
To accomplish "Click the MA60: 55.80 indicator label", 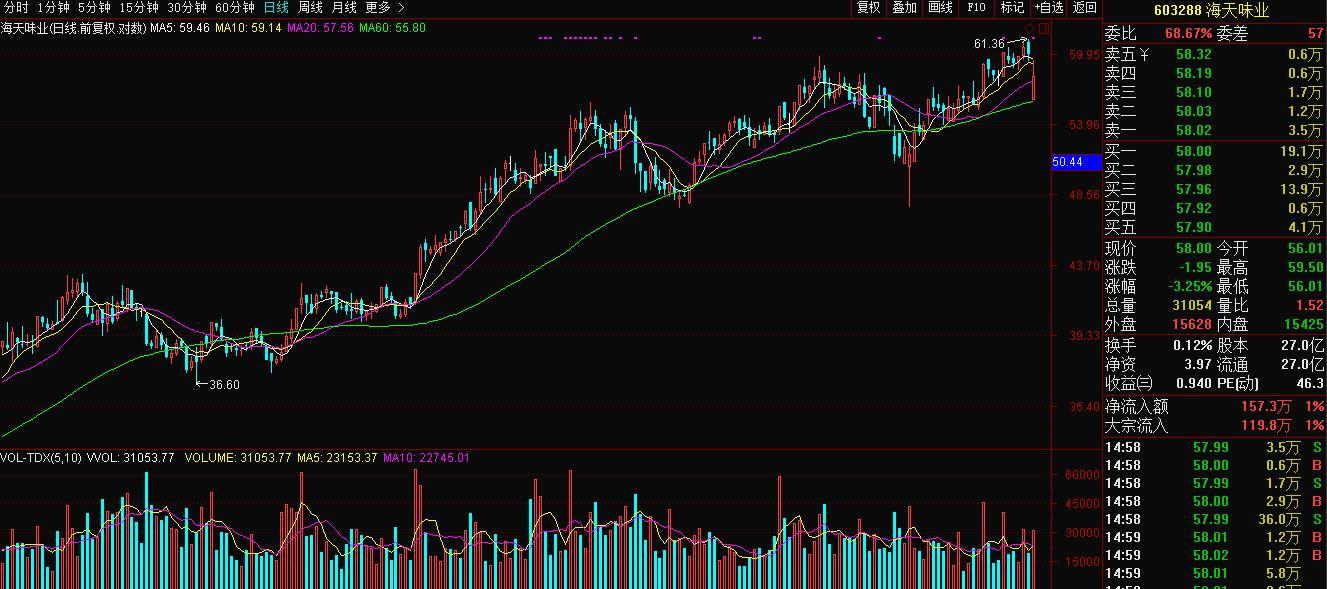I will pos(393,28).
